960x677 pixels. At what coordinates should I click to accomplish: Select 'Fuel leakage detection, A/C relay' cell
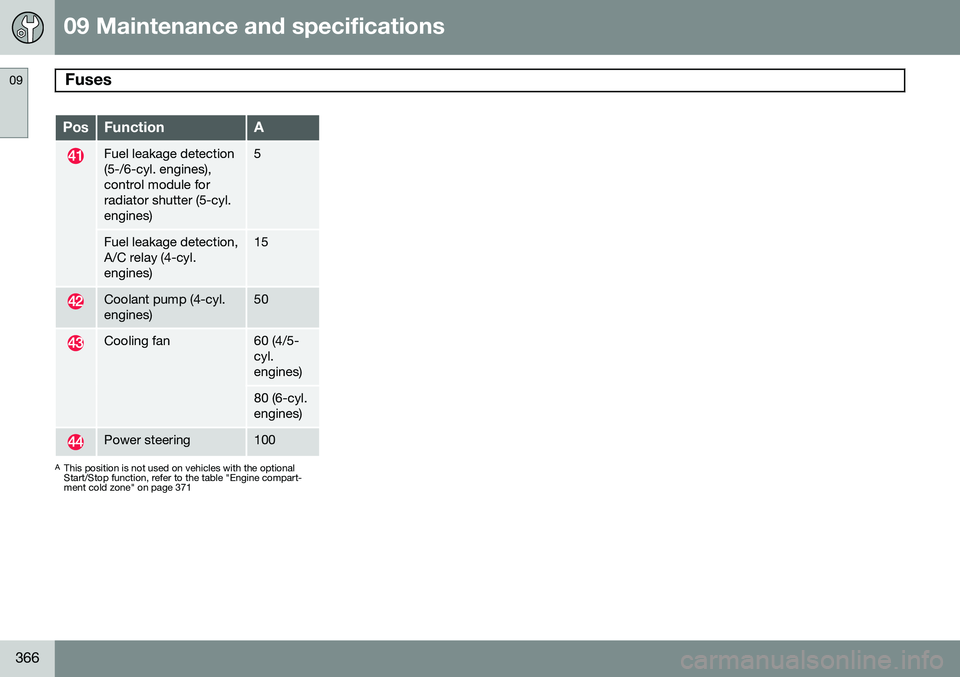pos(171,258)
